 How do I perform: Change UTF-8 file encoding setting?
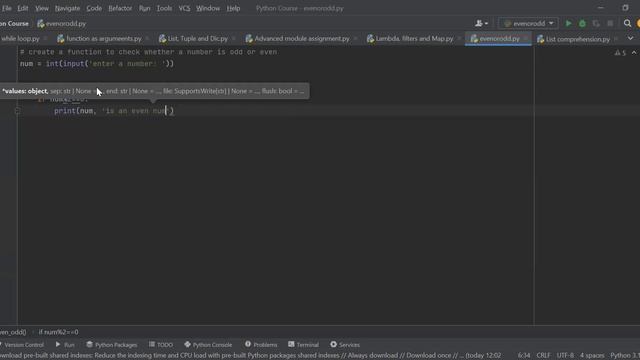coord(565,356)
